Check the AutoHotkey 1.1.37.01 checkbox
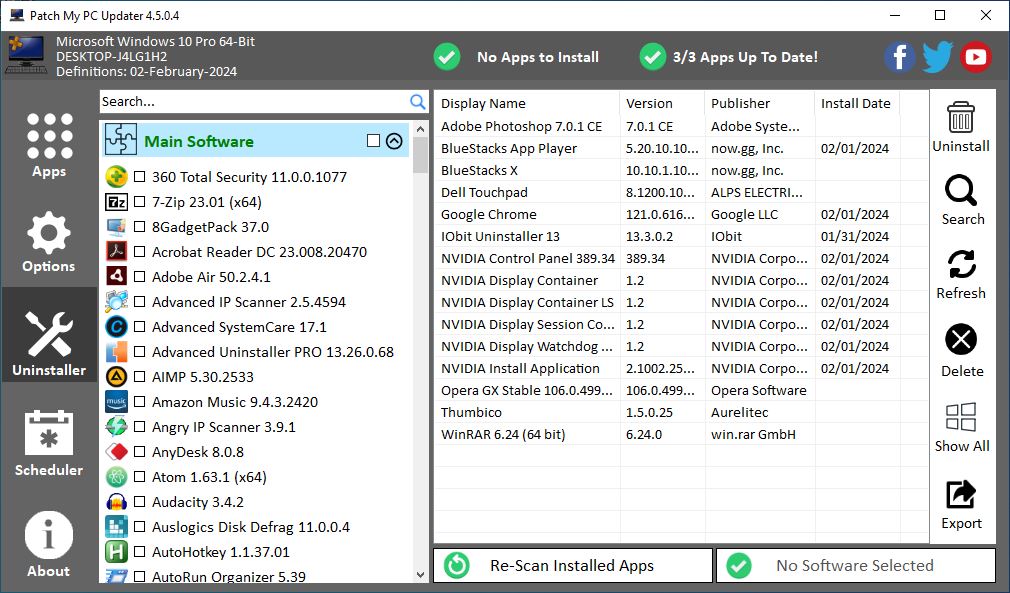This screenshot has width=1010, height=593. pyautogui.click(x=139, y=552)
